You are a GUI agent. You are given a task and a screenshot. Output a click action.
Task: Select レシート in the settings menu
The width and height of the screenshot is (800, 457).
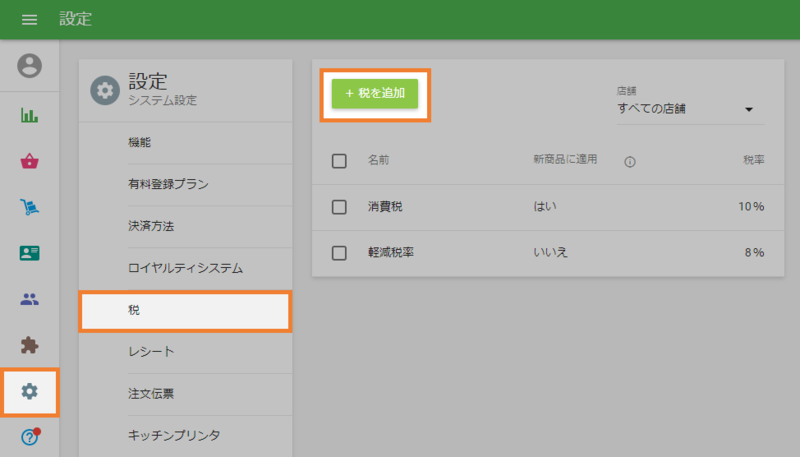pyautogui.click(x=151, y=351)
